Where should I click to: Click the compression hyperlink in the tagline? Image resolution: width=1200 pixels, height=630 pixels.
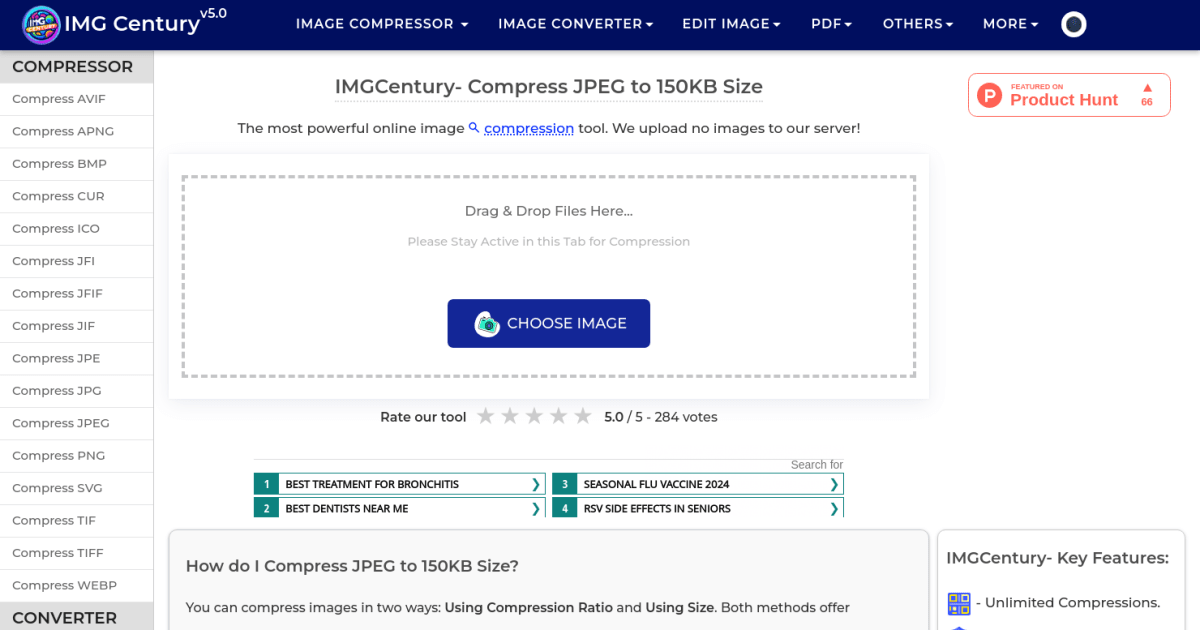529,128
